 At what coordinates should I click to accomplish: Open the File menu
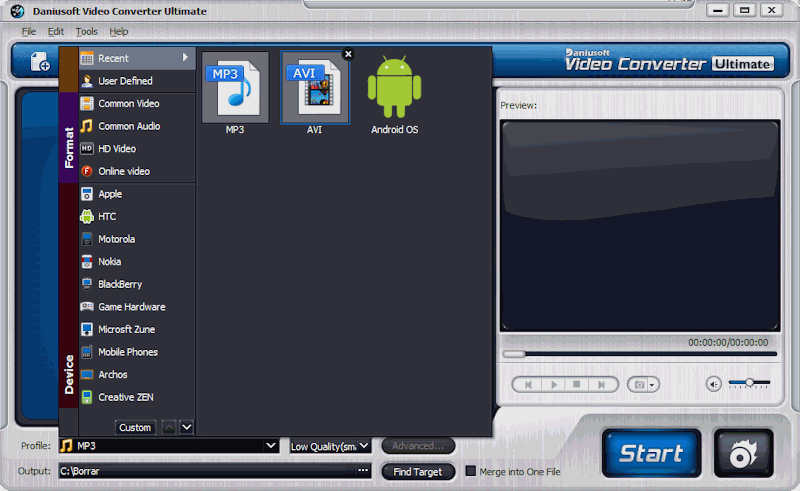29,32
